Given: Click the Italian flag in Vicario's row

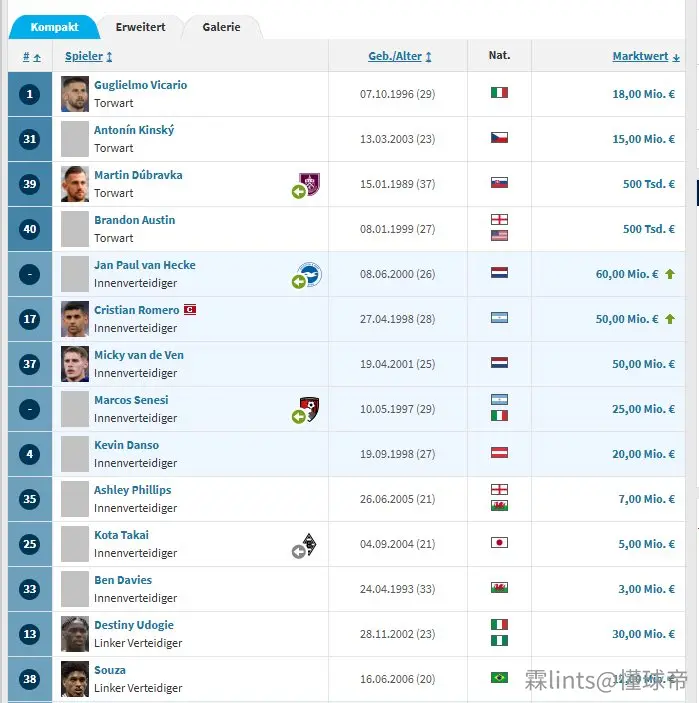Looking at the screenshot, I should coord(499,93).
